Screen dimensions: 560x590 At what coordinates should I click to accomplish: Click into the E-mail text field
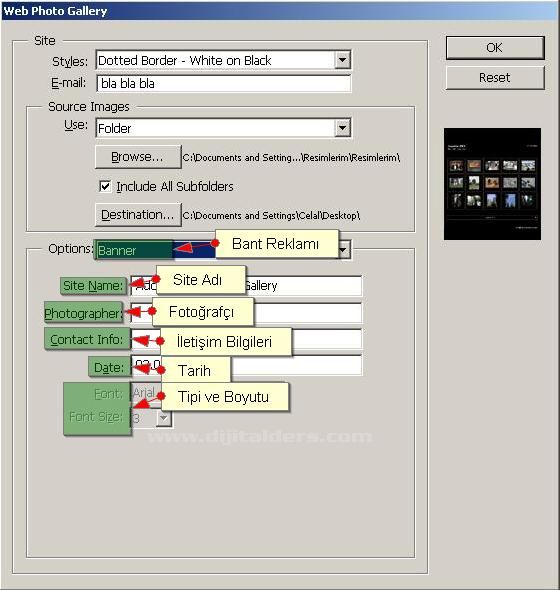coord(224,83)
